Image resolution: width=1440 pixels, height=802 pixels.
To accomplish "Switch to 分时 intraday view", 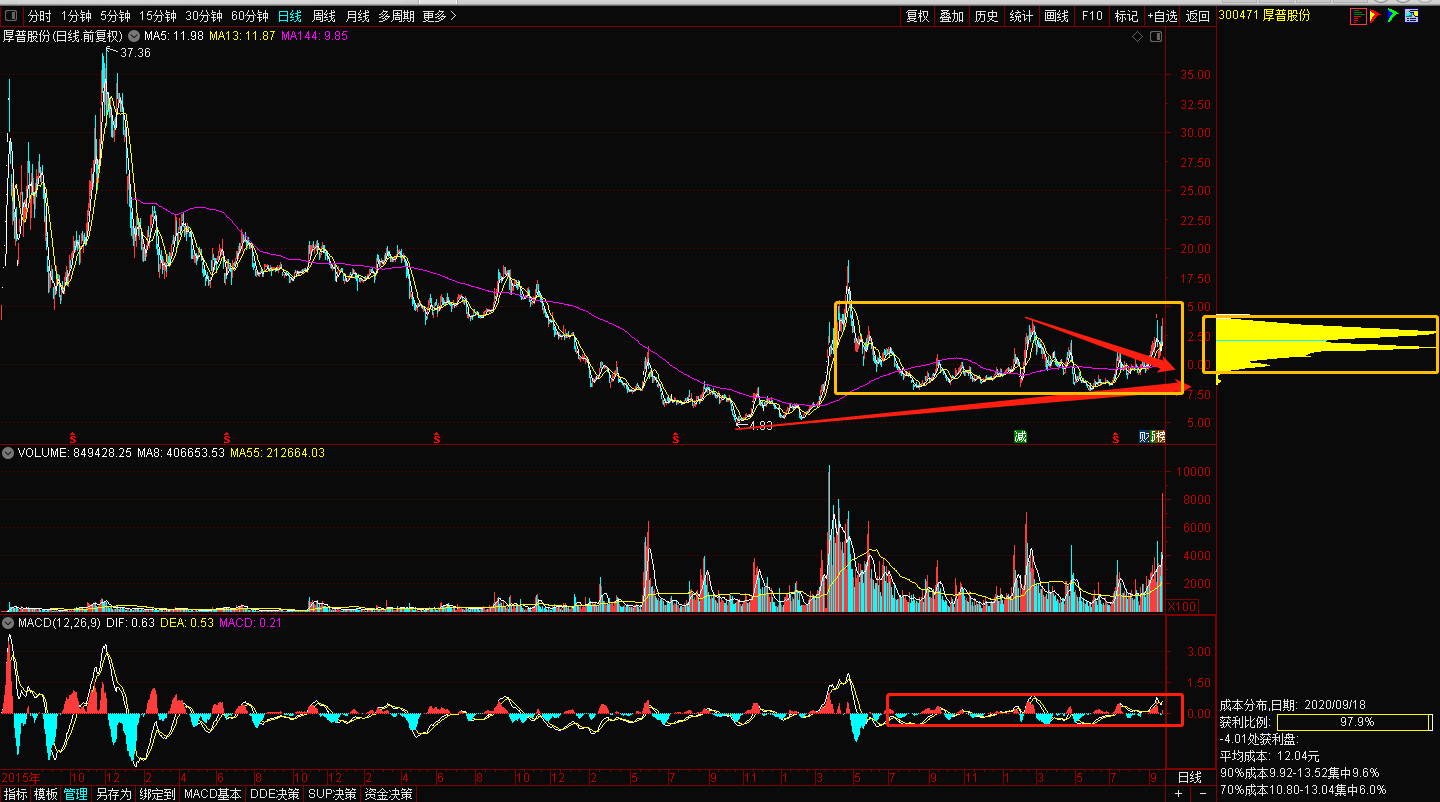I will pos(39,16).
